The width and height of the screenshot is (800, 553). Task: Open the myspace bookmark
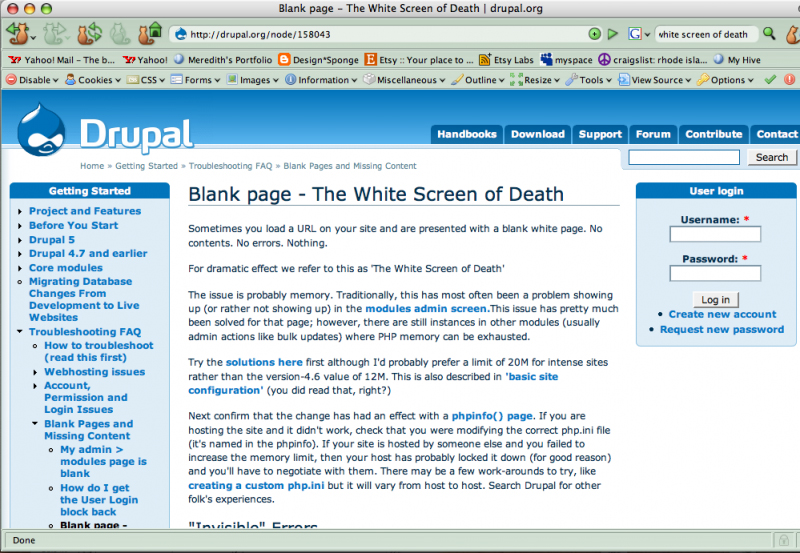[x=566, y=60]
